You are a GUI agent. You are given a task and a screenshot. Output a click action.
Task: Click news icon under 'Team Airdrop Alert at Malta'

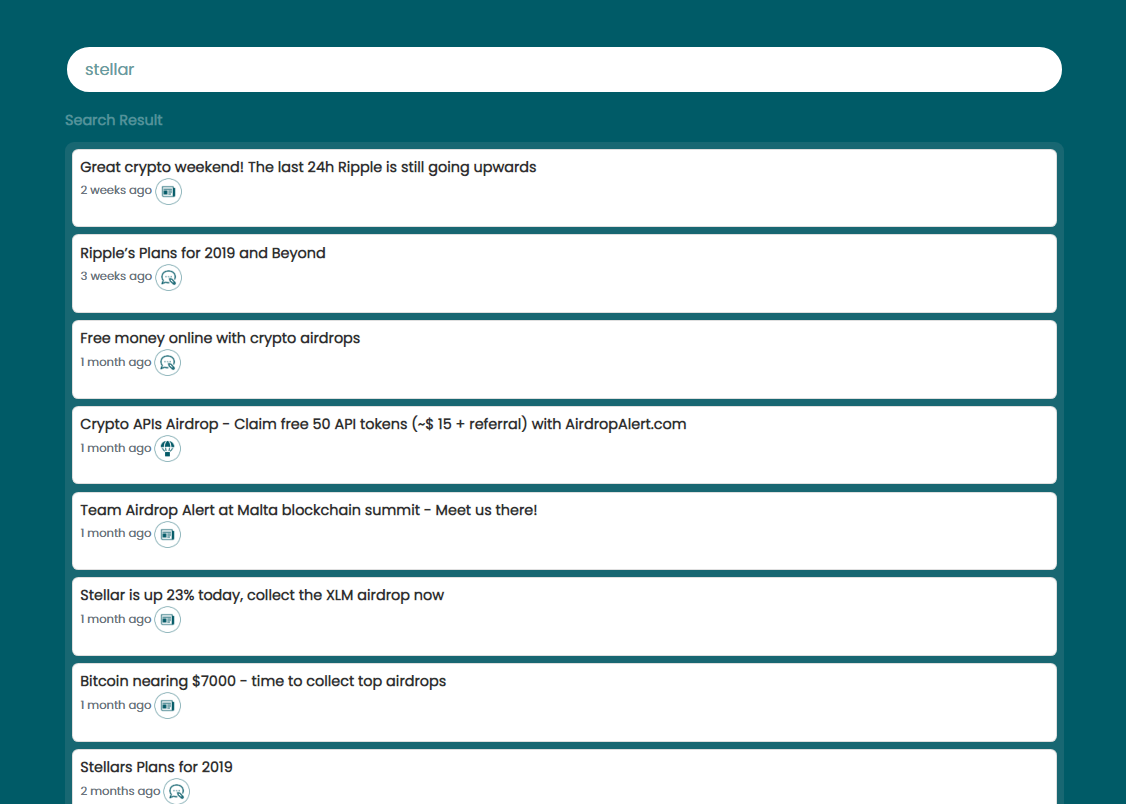(x=167, y=534)
